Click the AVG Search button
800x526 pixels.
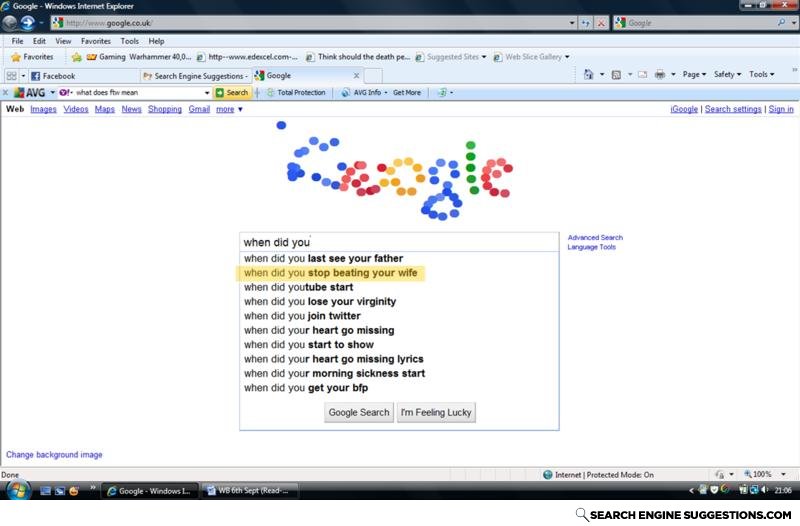click(x=232, y=93)
